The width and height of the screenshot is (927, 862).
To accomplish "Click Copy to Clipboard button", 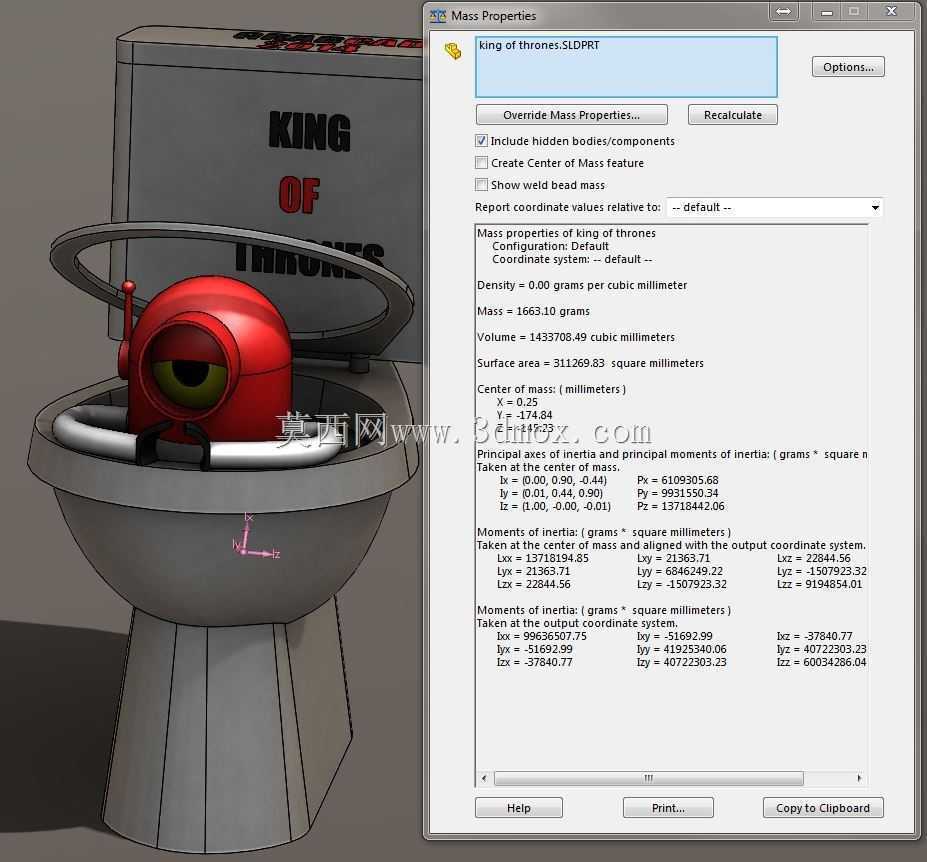I will click(x=823, y=808).
